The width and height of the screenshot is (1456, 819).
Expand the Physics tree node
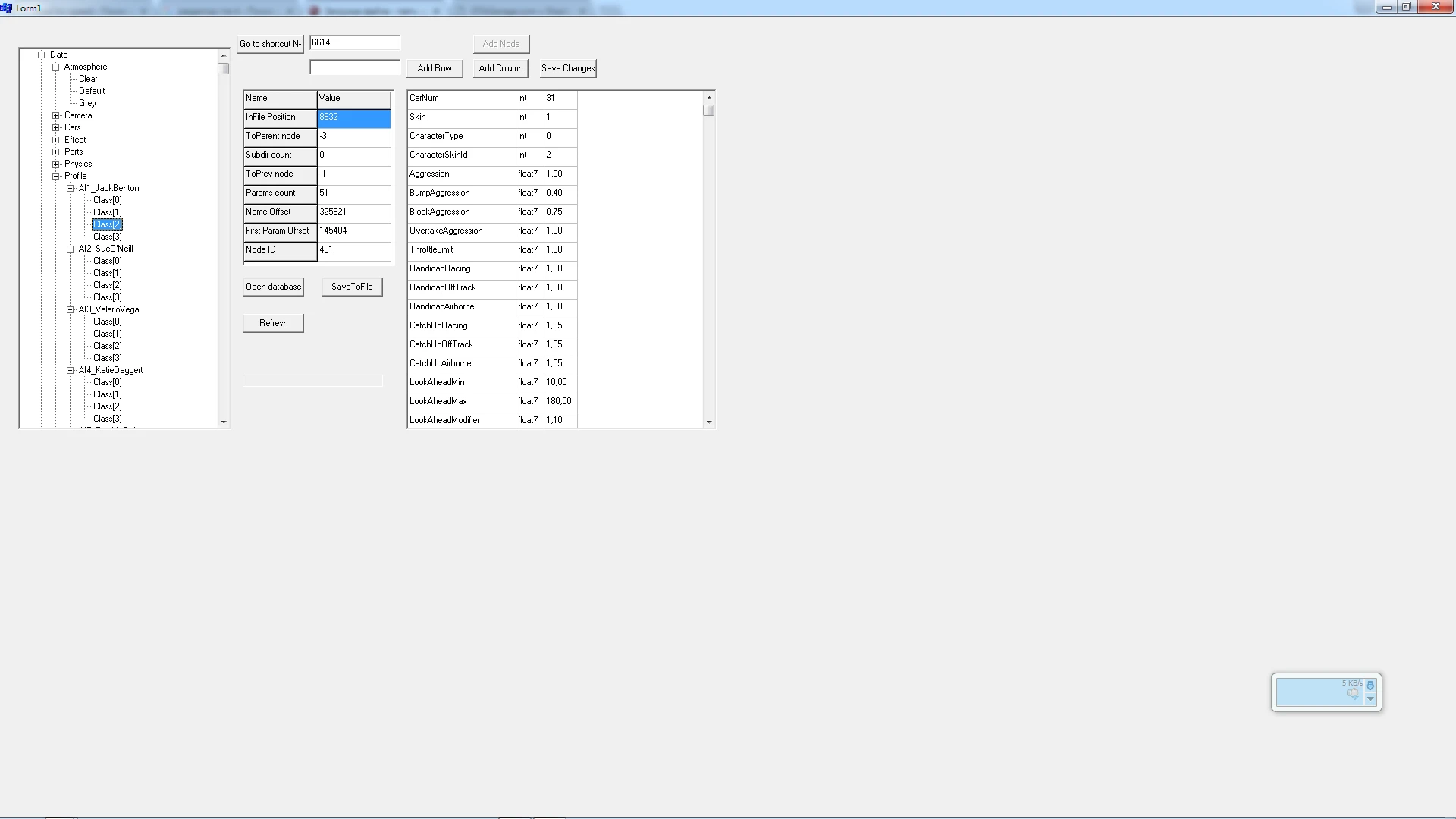pyautogui.click(x=56, y=165)
